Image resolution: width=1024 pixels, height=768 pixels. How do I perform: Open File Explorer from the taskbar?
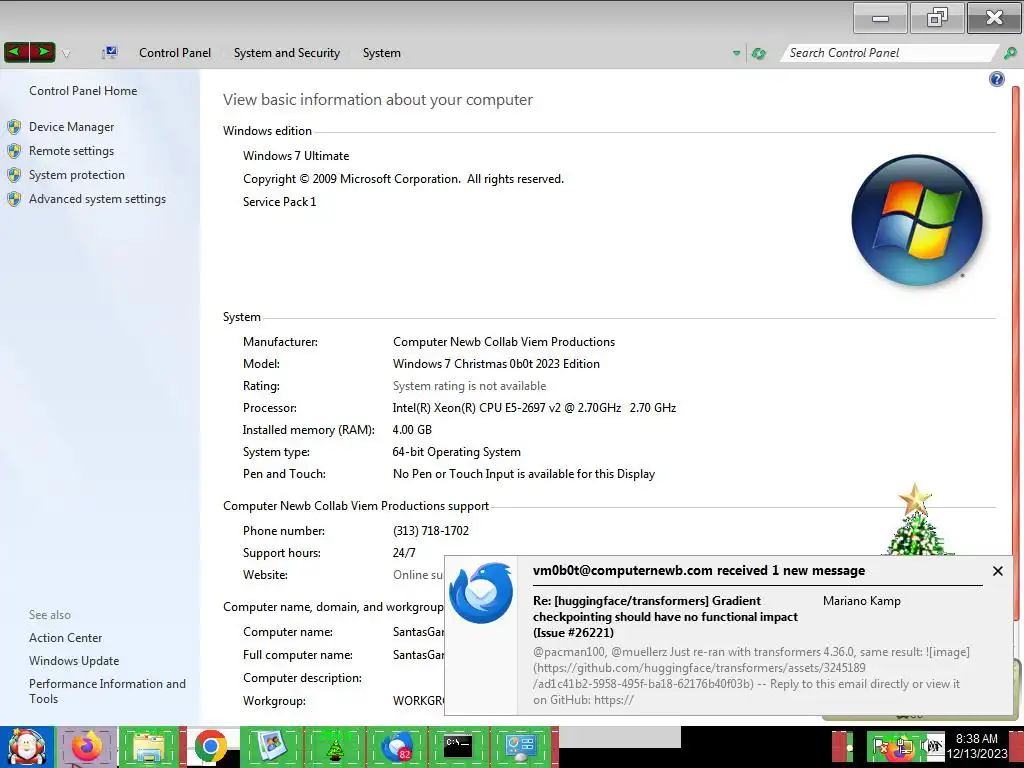tap(149, 747)
